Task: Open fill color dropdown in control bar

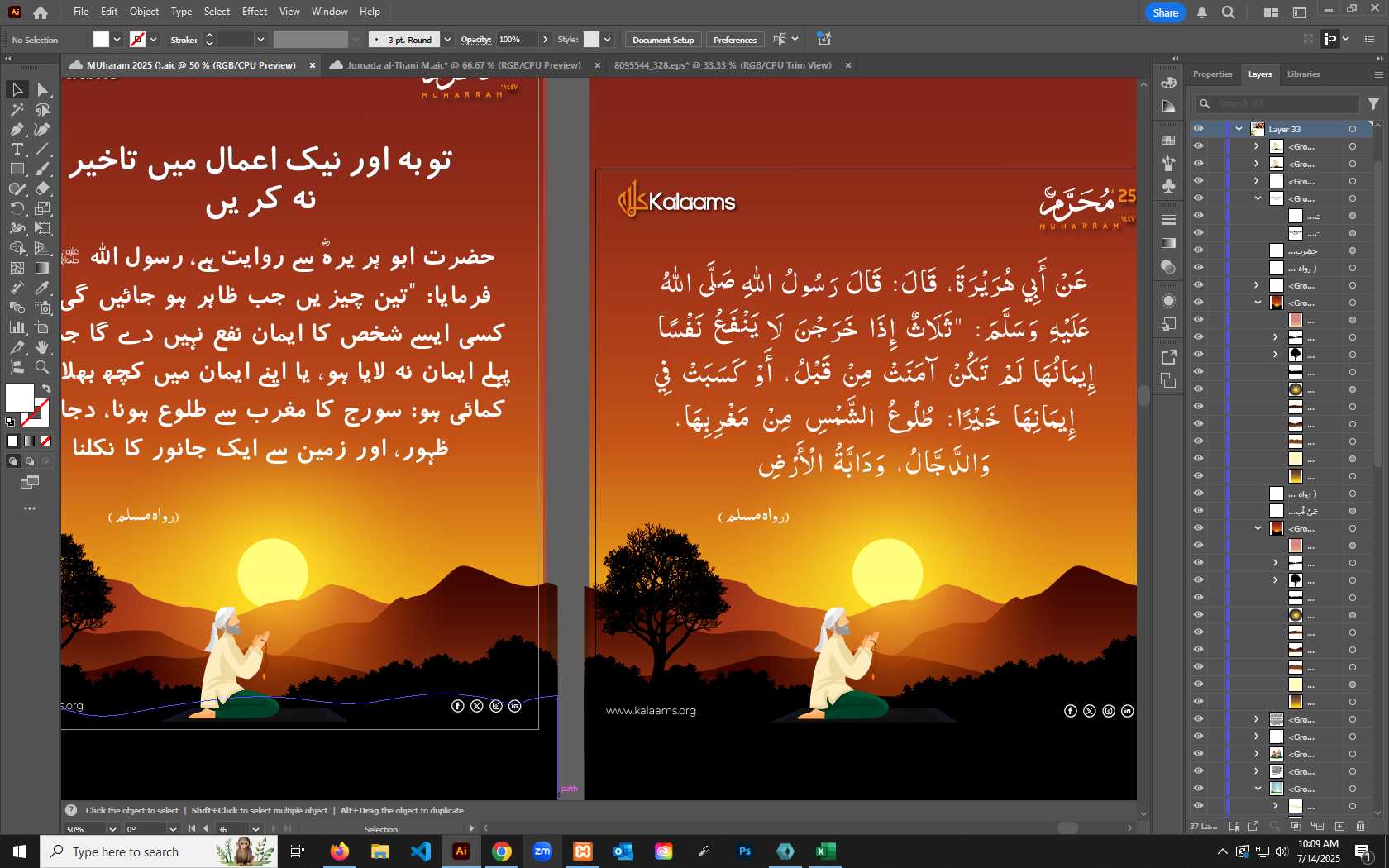Action: tap(117, 40)
